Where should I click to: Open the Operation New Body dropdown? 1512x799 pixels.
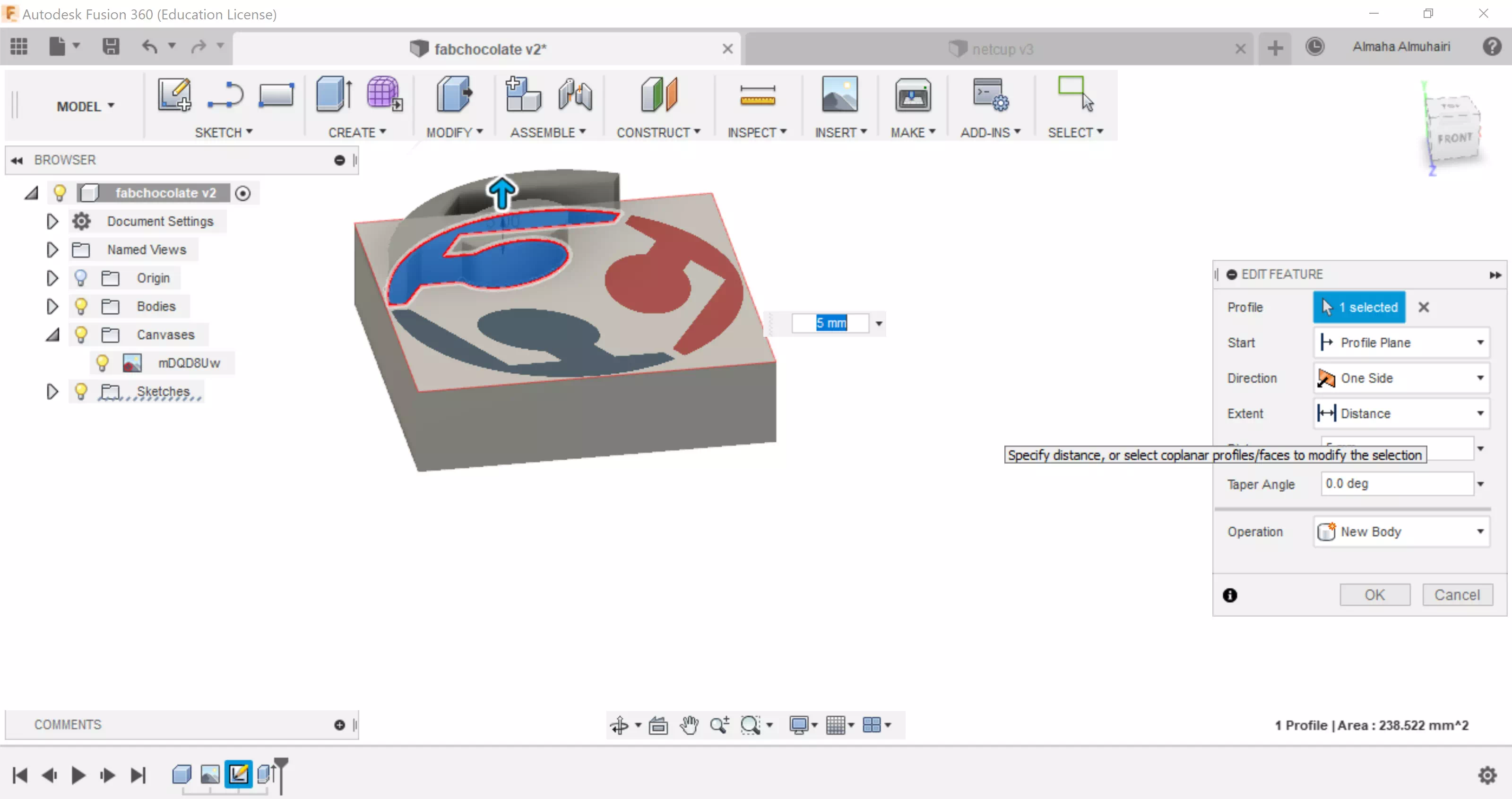(1401, 532)
